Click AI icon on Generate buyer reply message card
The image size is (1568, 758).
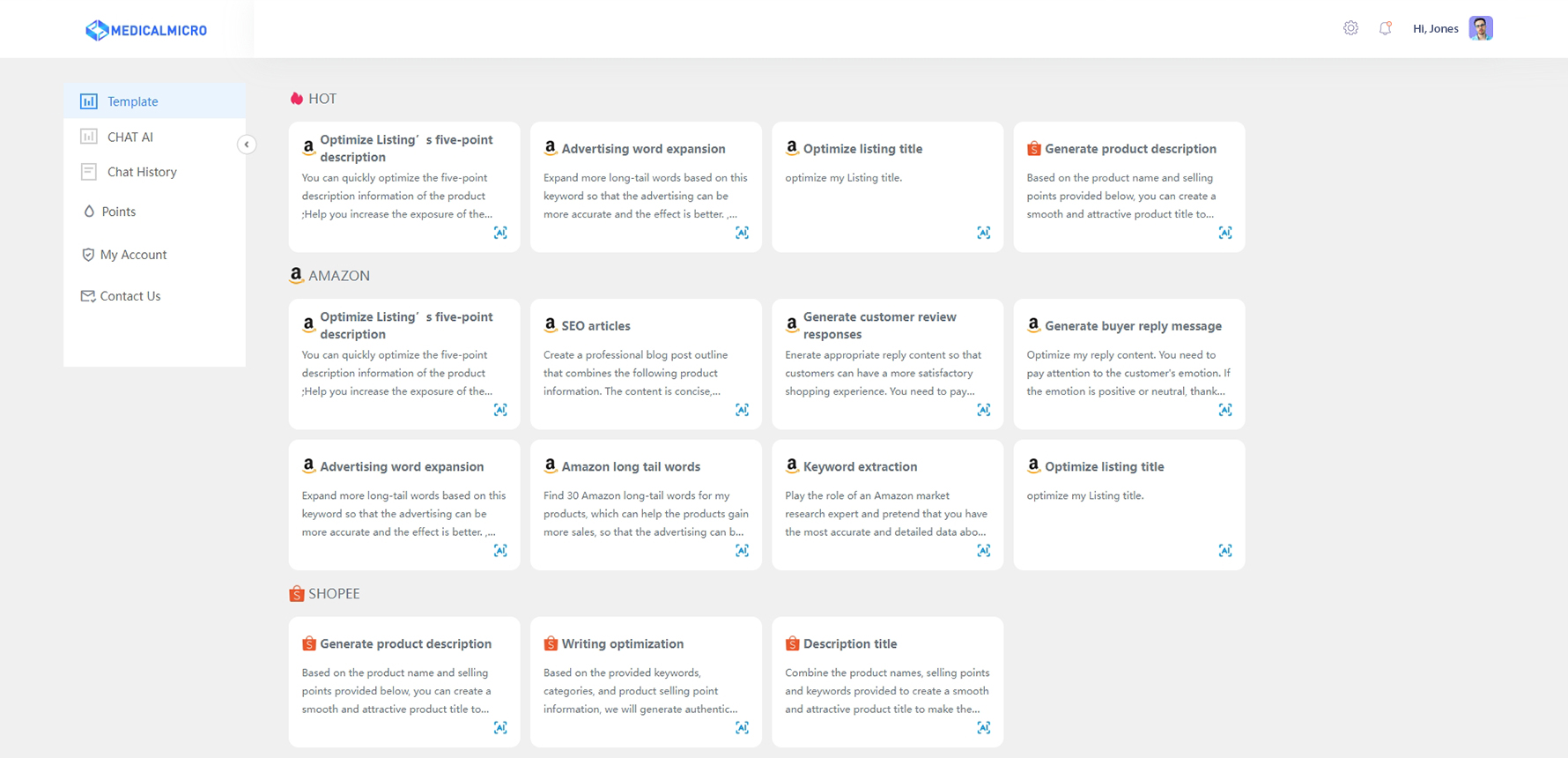click(1224, 410)
